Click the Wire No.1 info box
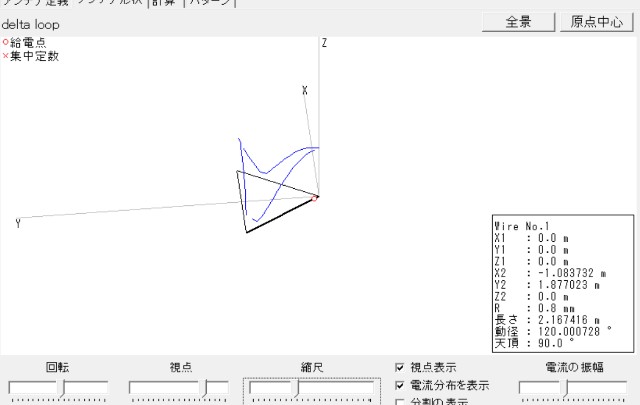 click(563, 283)
